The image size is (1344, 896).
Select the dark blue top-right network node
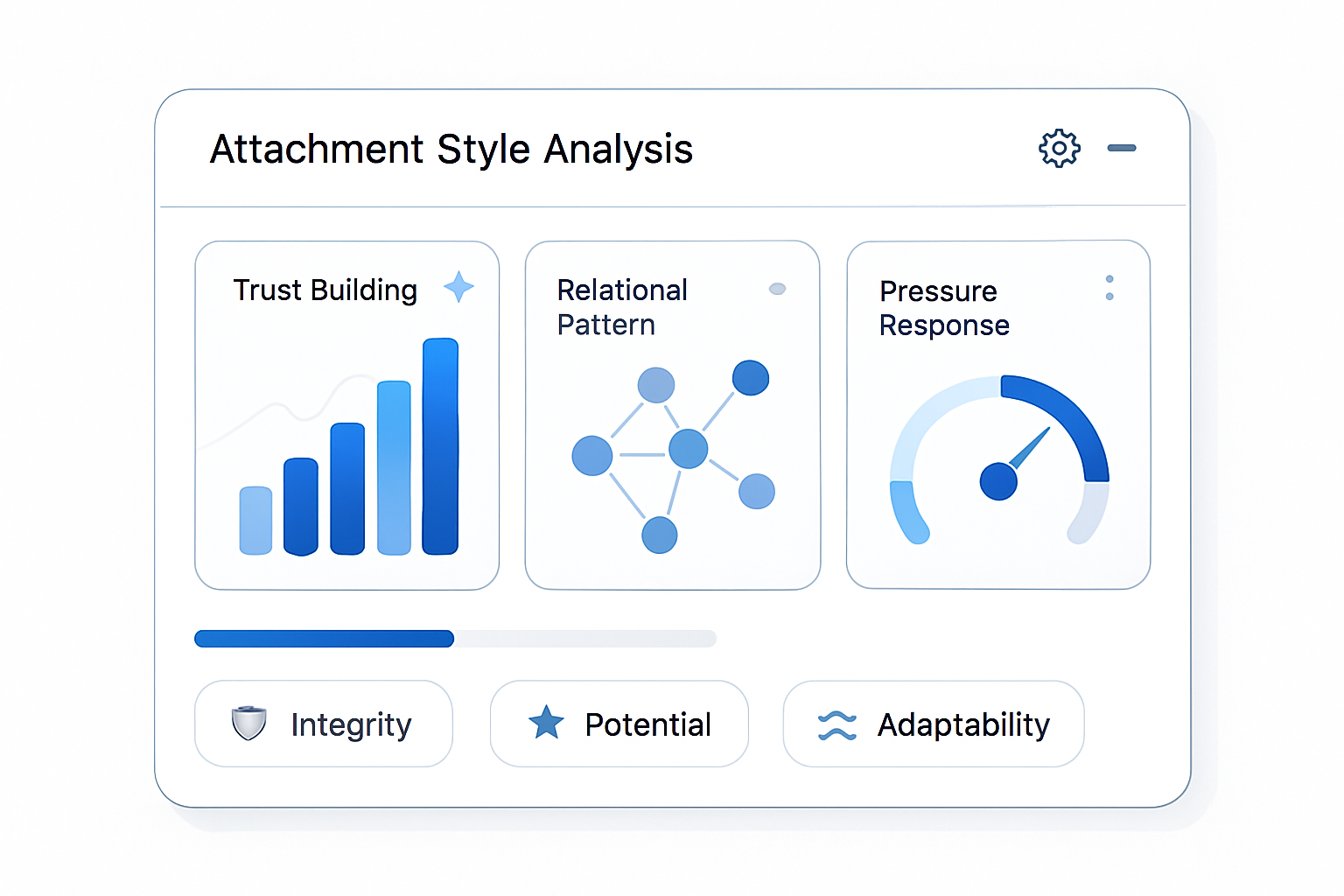[x=751, y=378]
